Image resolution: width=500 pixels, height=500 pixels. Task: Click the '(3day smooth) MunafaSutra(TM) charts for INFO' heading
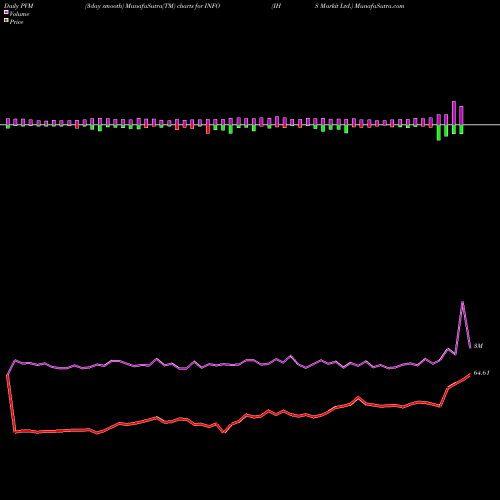pos(152,6)
